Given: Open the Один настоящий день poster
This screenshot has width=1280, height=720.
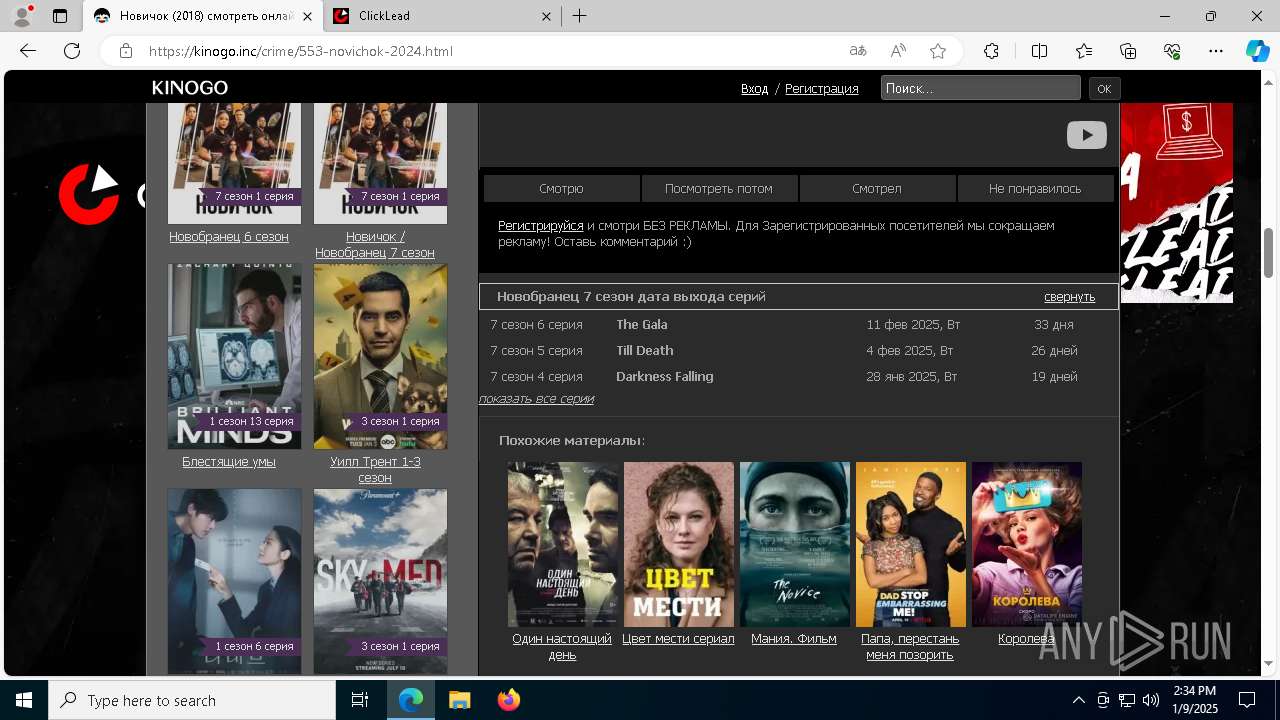Looking at the screenshot, I should (x=562, y=544).
